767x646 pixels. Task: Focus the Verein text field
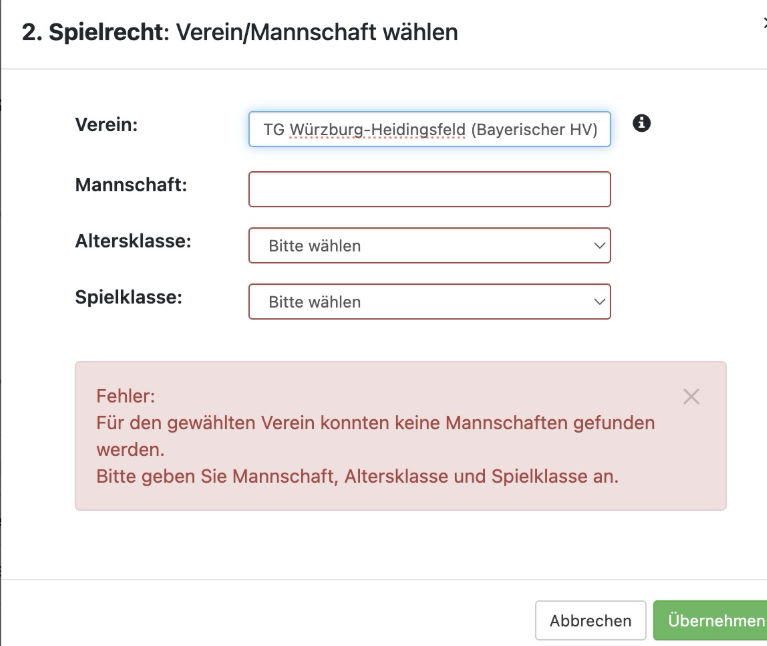pyautogui.click(x=429, y=129)
